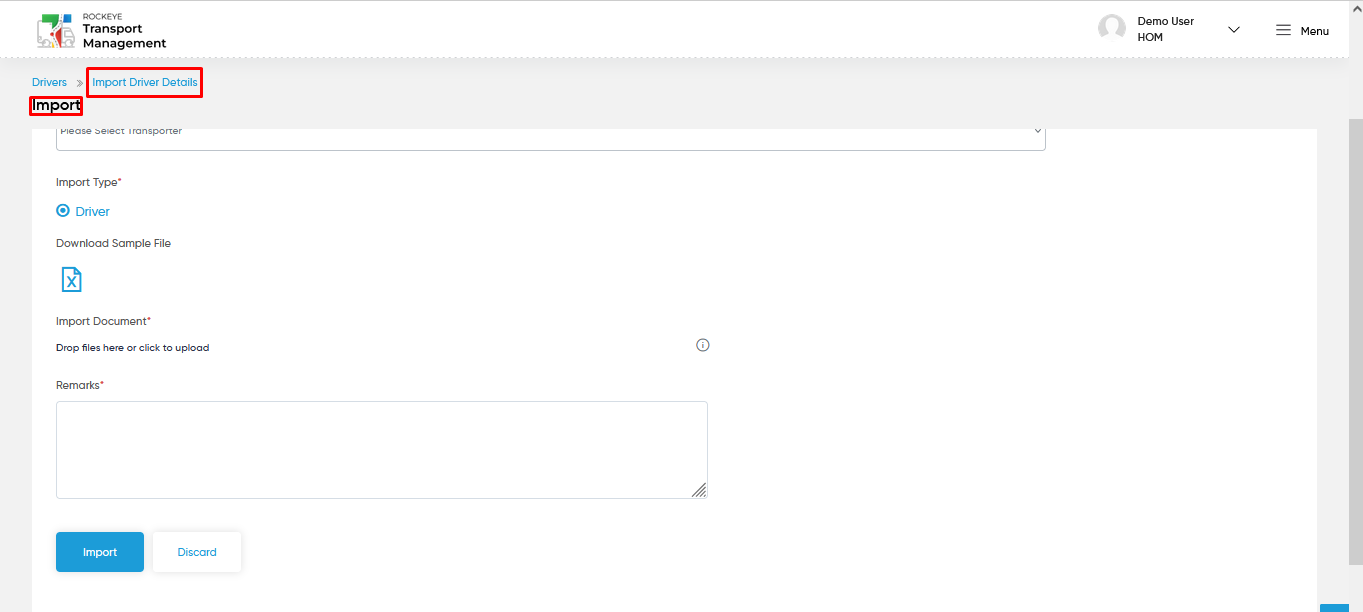
Task: Click the transporter dropdown arrow
Action: 1037,131
